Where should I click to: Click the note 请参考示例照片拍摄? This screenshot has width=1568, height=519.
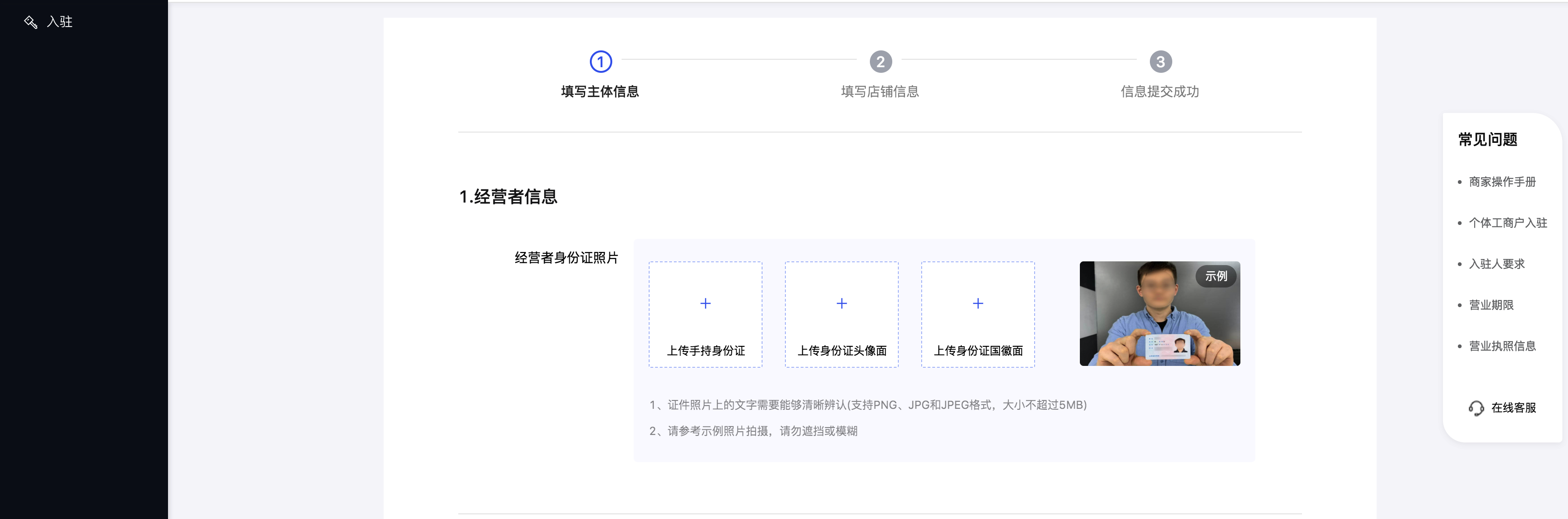pyautogui.click(x=754, y=431)
